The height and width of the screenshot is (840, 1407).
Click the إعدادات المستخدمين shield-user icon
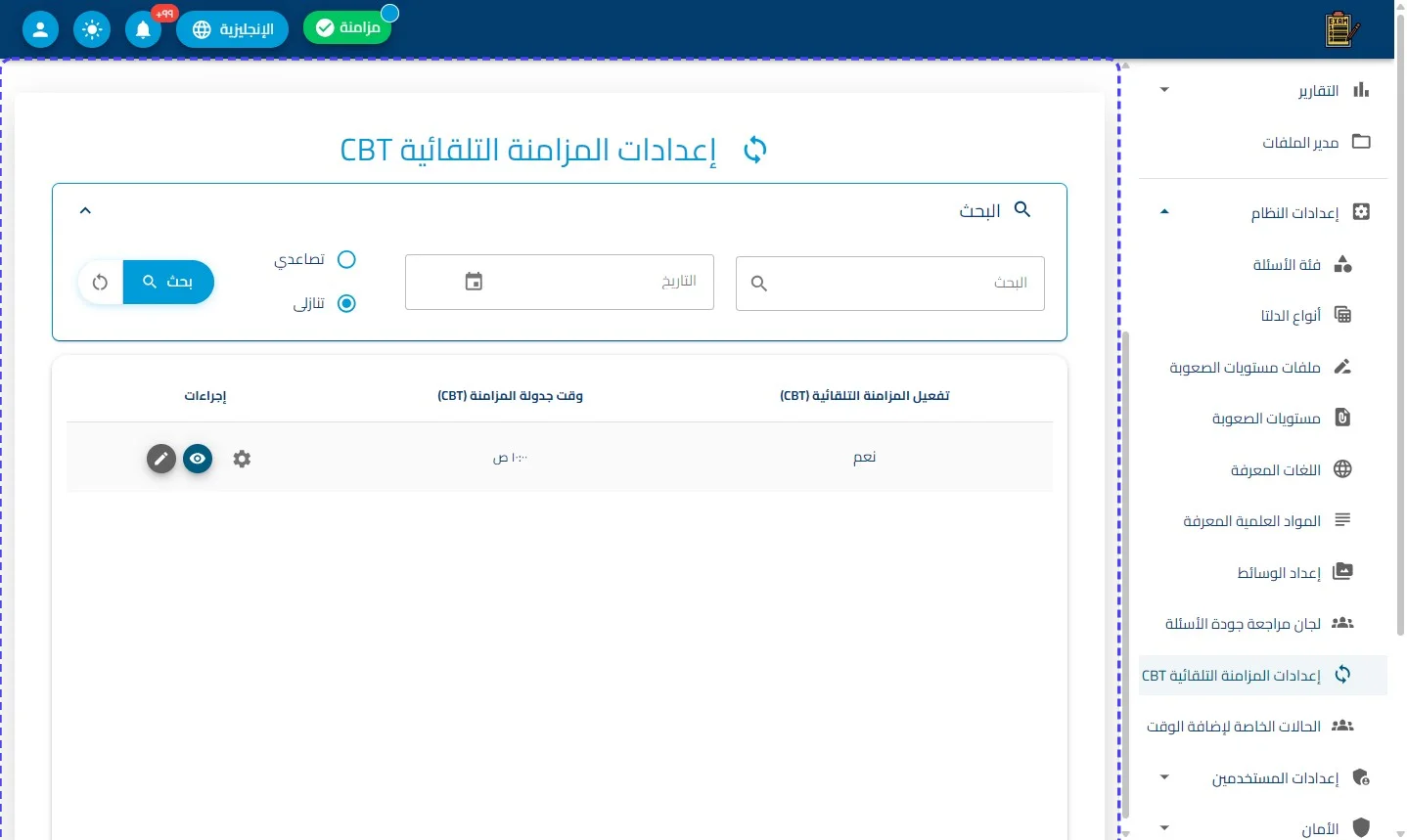pos(1361,777)
